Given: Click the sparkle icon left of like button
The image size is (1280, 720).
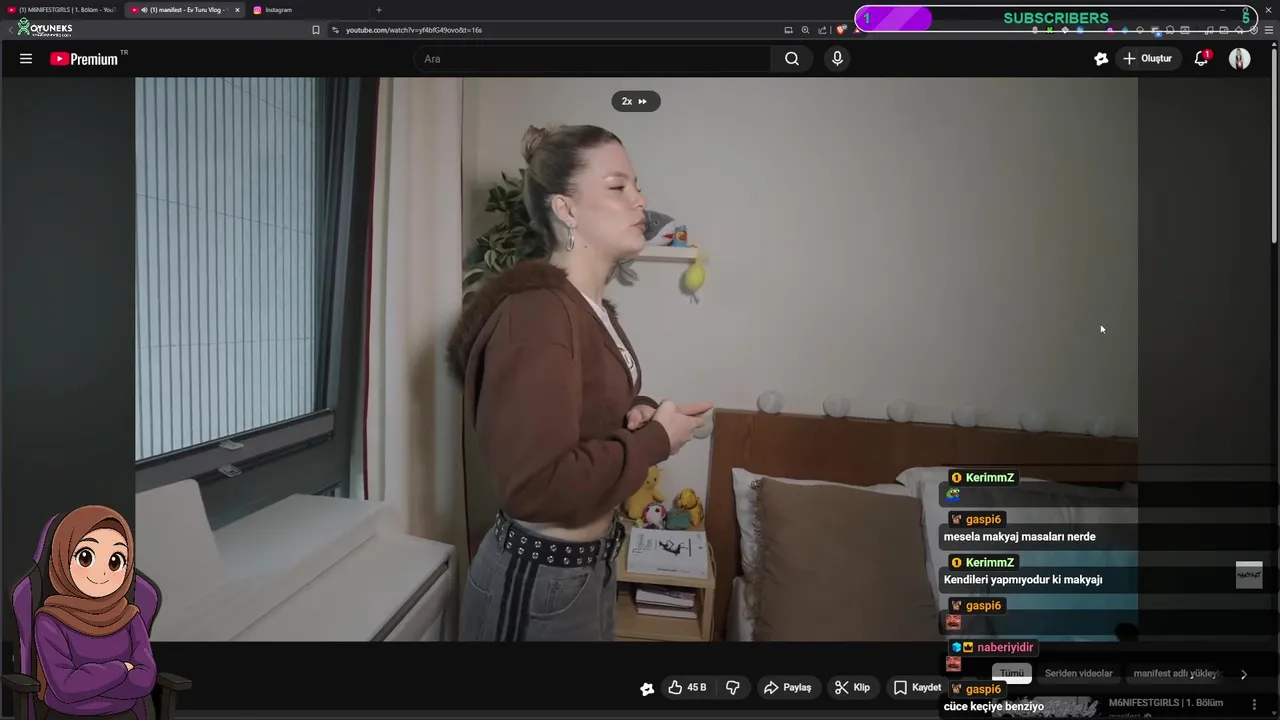Looking at the screenshot, I should [647, 688].
